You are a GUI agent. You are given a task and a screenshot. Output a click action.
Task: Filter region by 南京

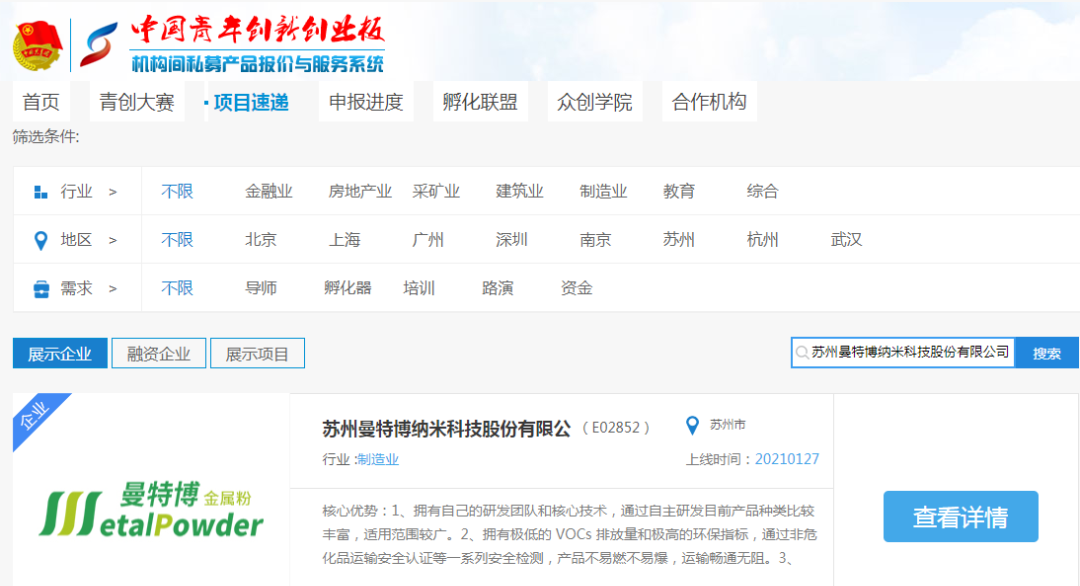(595, 240)
